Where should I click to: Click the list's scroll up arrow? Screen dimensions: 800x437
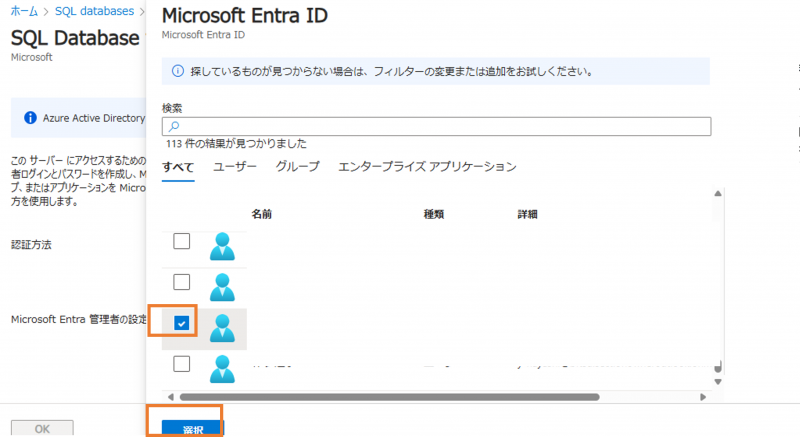718,194
